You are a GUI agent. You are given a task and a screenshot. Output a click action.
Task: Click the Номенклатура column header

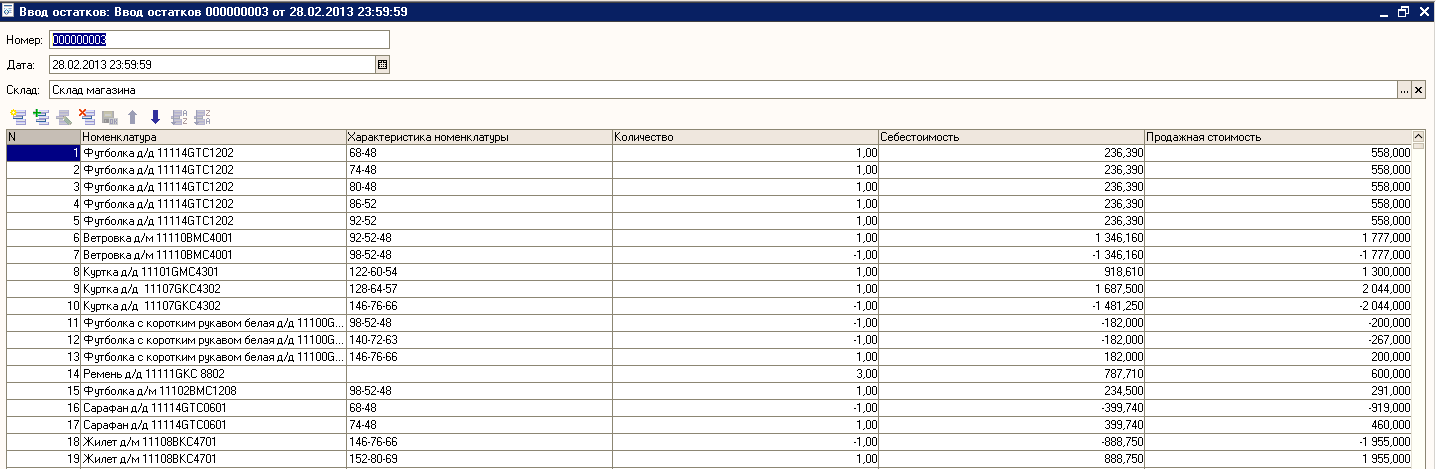212,137
